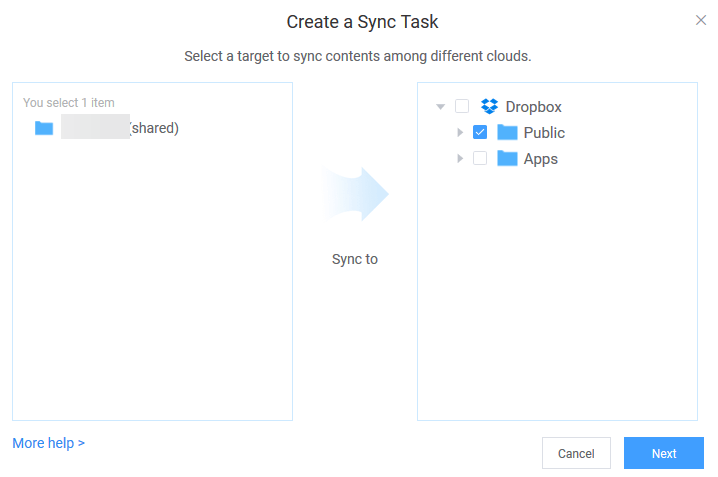Screen dimensions: 718x477
Task: Click the Sync to text label
Action: [x=355, y=259]
